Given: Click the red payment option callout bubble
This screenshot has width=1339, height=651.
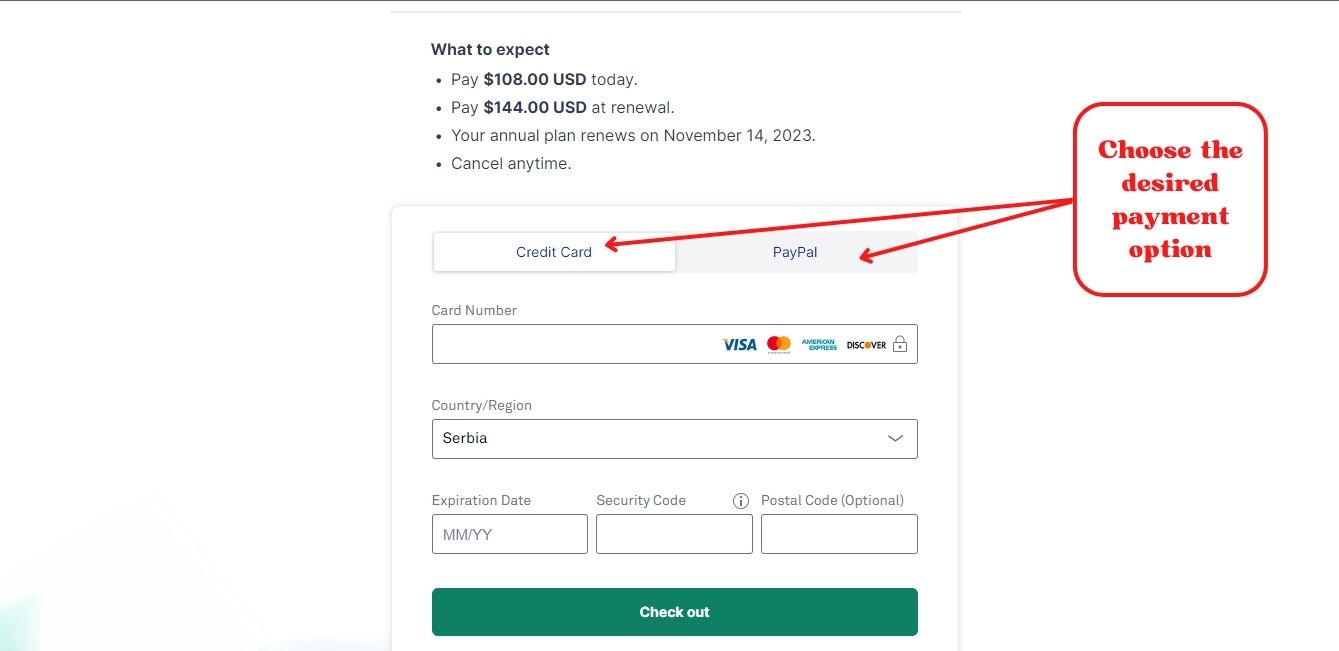Looking at the screenshot, I should tap(1170, 199).
